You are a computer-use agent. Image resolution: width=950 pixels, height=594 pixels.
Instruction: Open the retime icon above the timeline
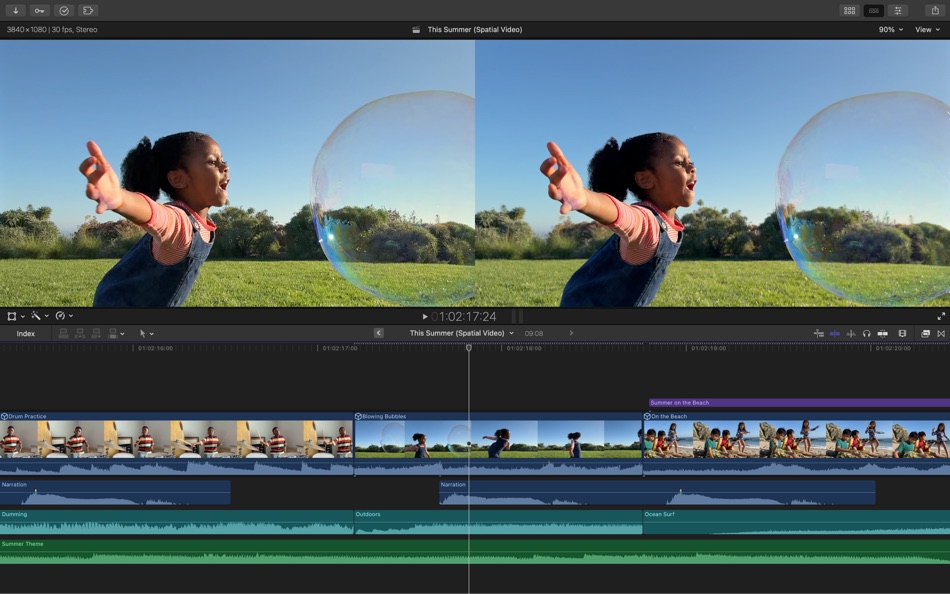click(x=61, y=315)
